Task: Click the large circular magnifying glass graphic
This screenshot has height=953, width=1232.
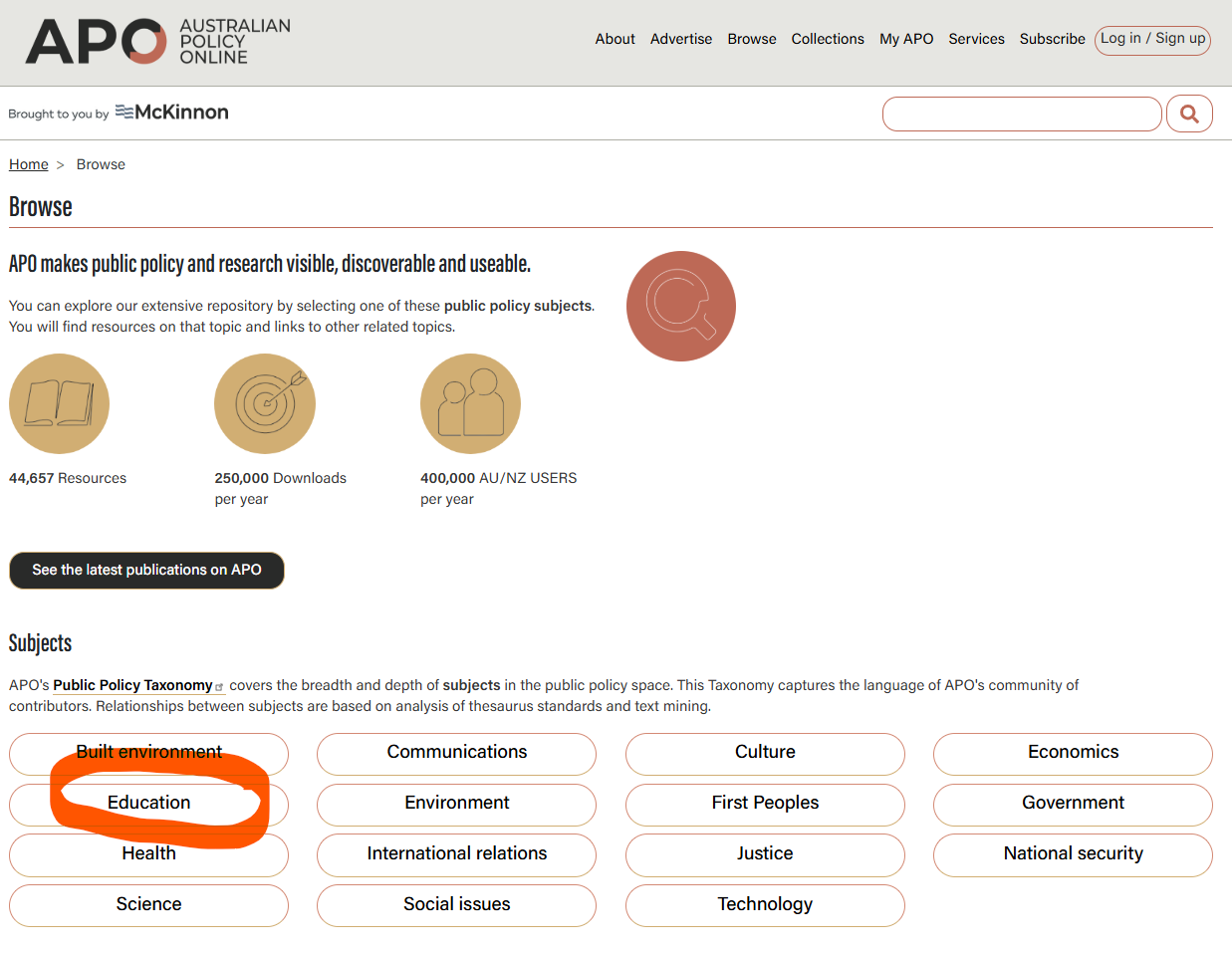Action: click(x=680, y=306)
